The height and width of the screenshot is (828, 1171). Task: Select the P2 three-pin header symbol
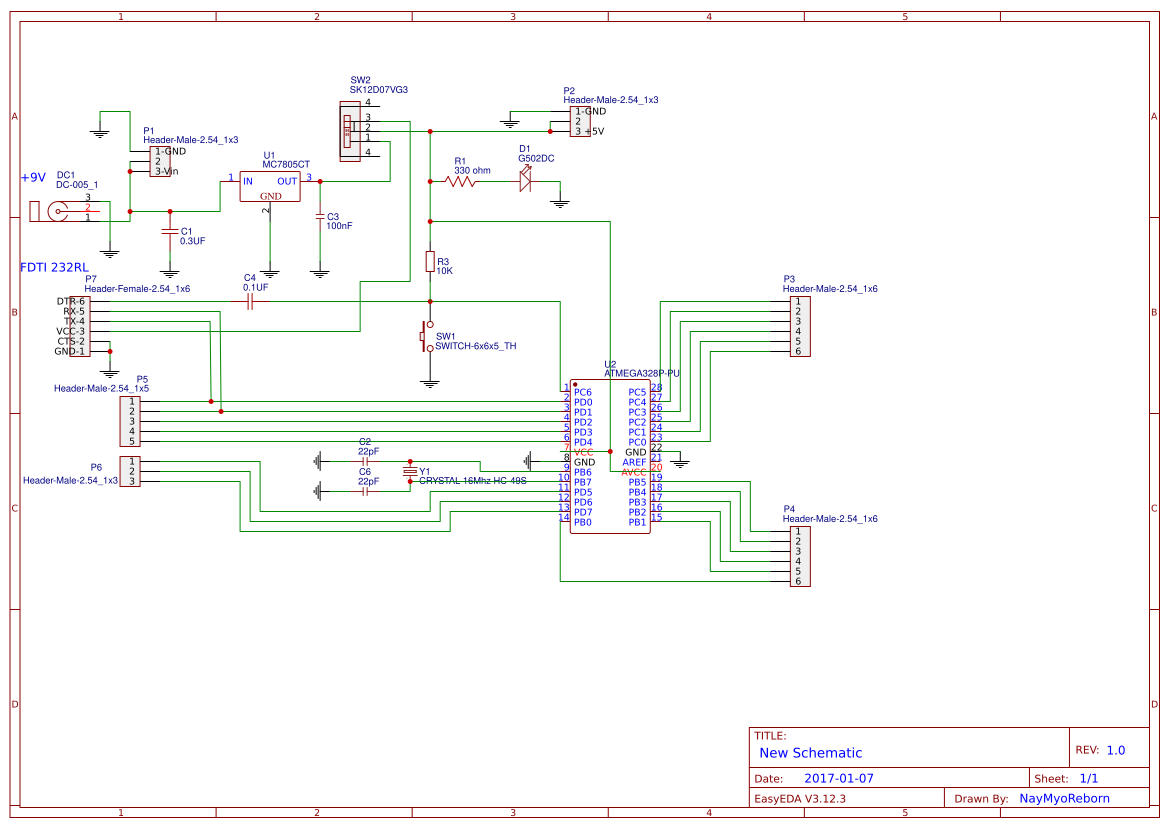580,122
